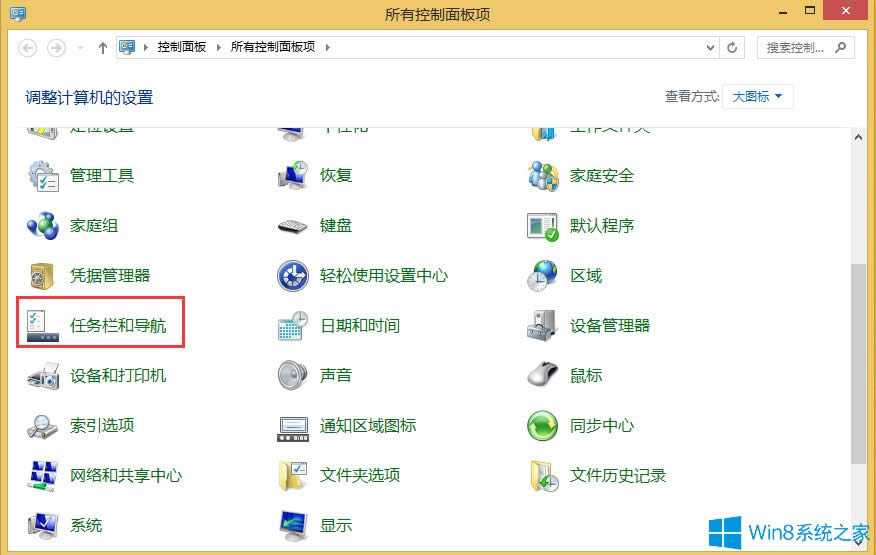
Task: Open 日期和时间 calendar icon
Action: [293, 326]
